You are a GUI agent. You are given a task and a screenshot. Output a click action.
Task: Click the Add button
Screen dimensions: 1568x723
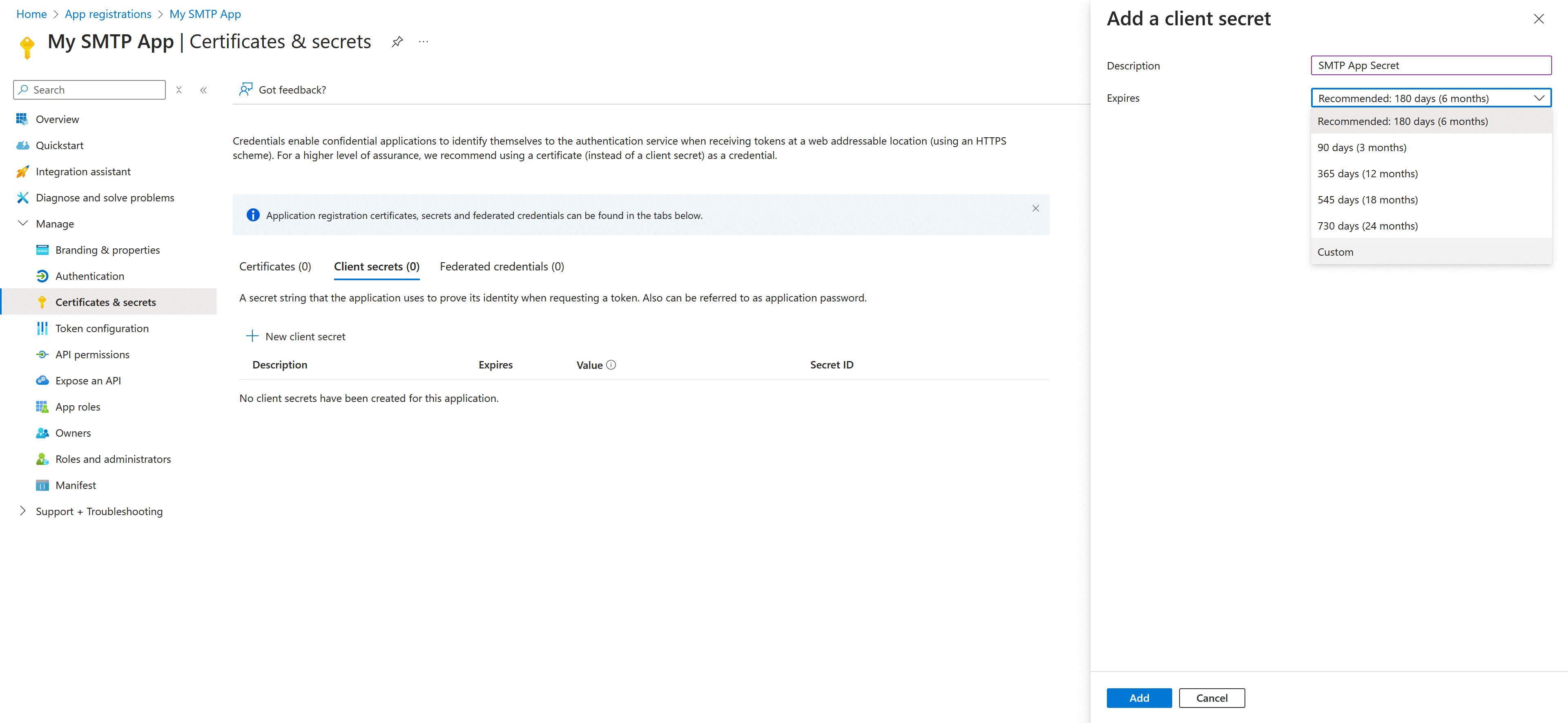(1139, 698)
